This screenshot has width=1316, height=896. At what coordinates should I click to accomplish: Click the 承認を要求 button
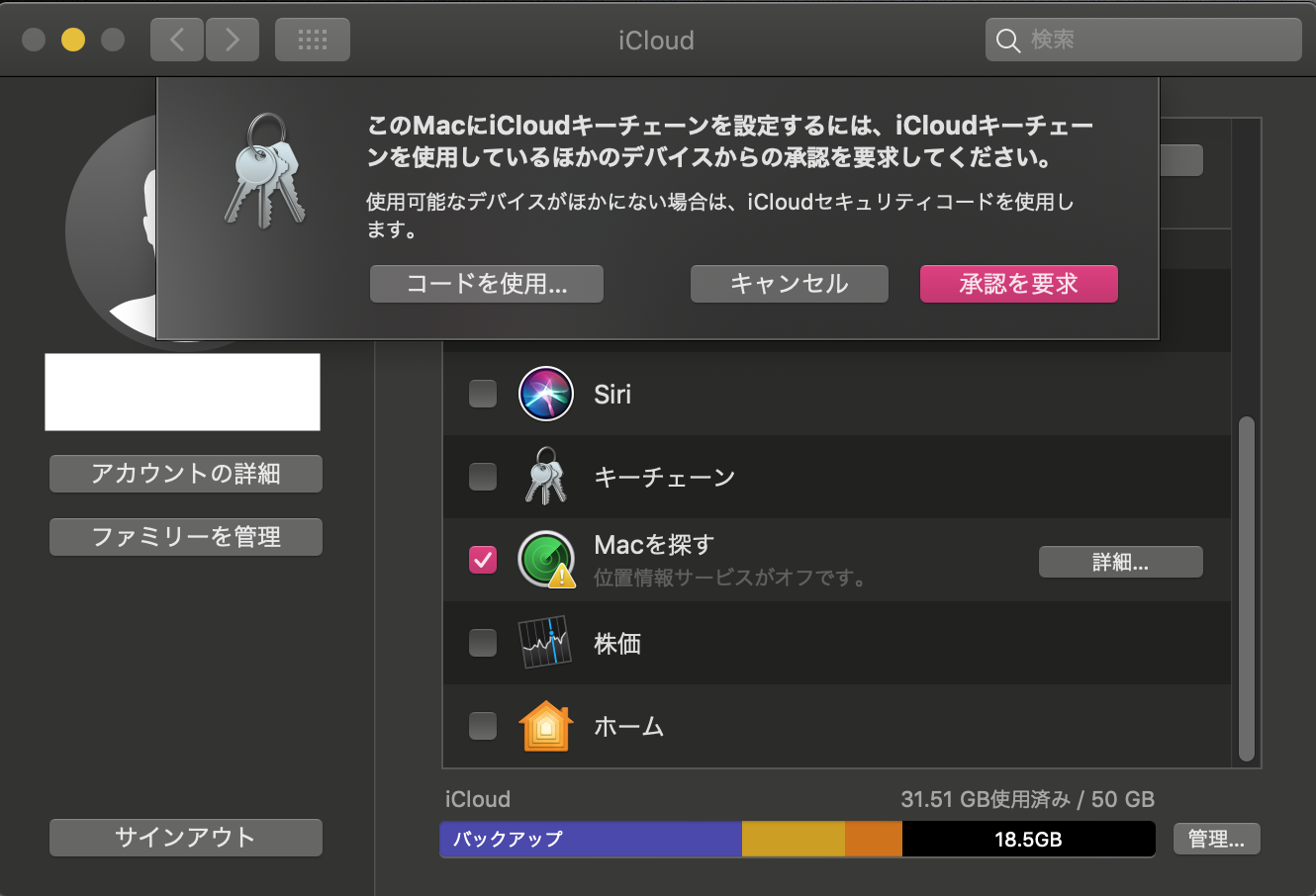(1019, 284)
